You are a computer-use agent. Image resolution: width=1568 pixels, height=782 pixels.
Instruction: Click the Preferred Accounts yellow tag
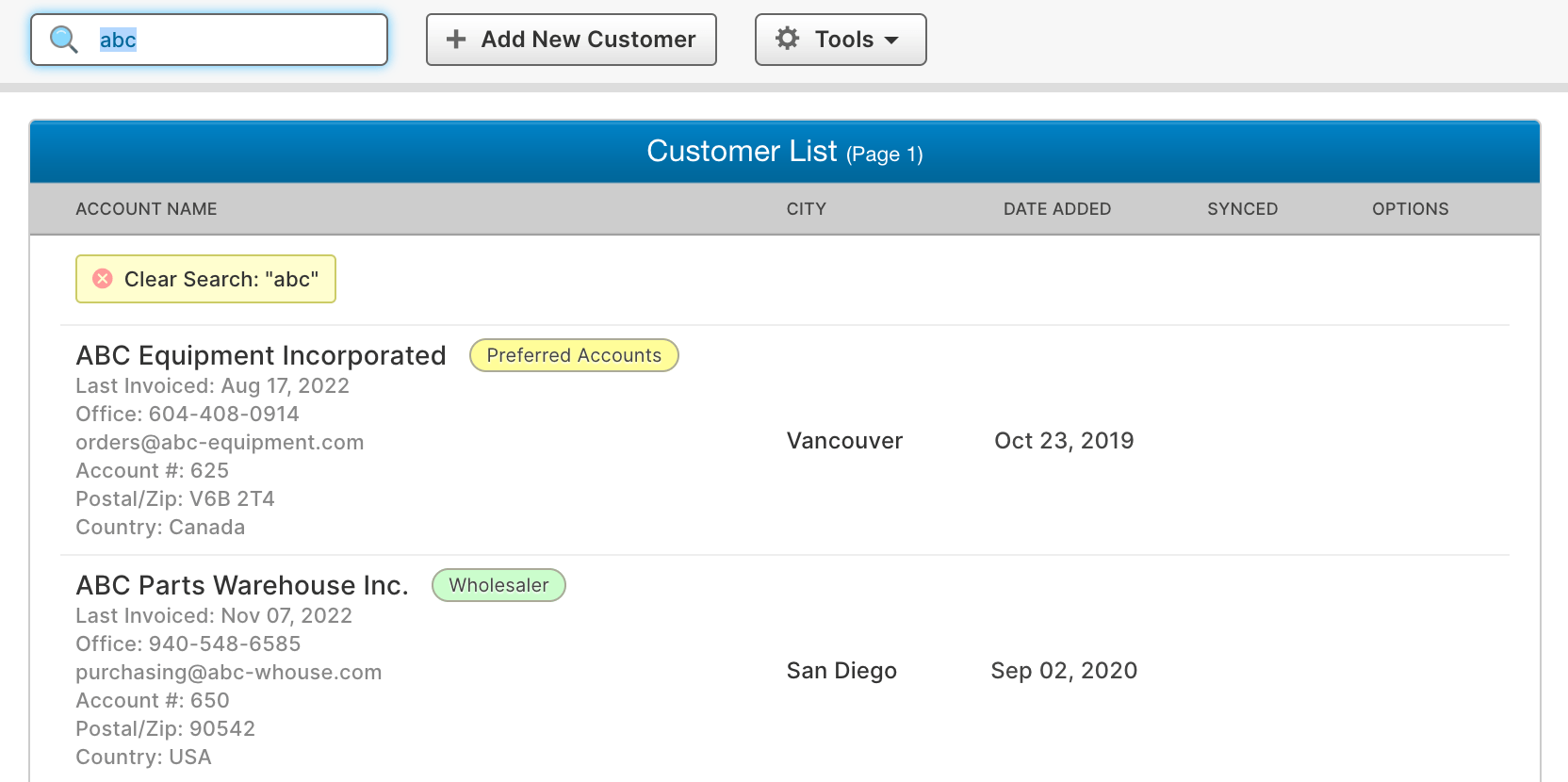[x=574, y=355]
